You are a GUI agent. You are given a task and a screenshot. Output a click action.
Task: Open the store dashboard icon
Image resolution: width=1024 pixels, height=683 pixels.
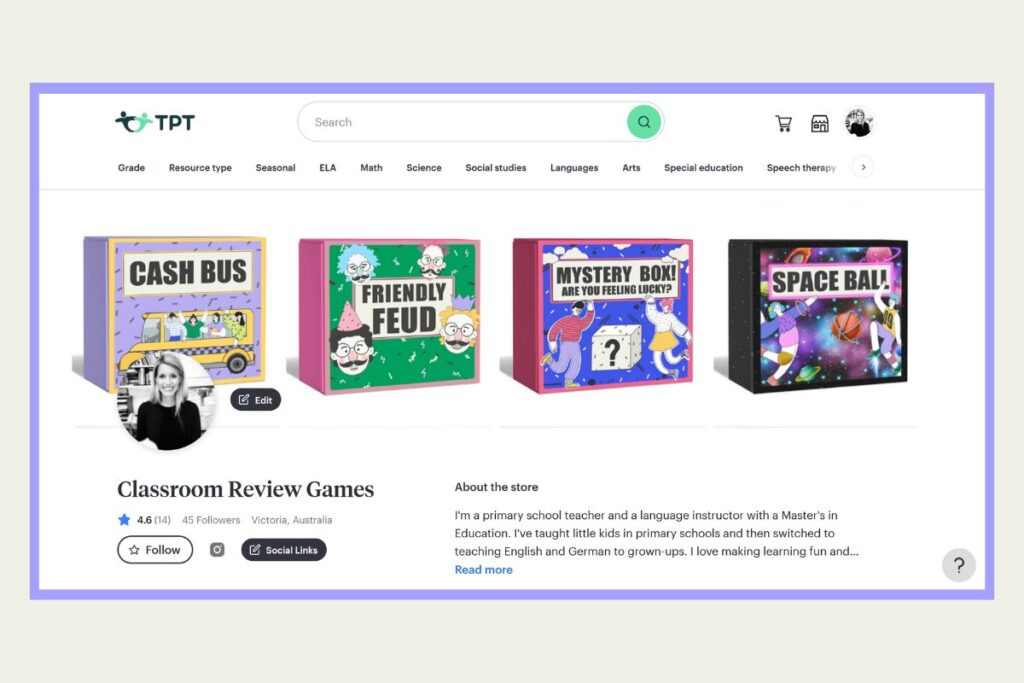(820, 123)
